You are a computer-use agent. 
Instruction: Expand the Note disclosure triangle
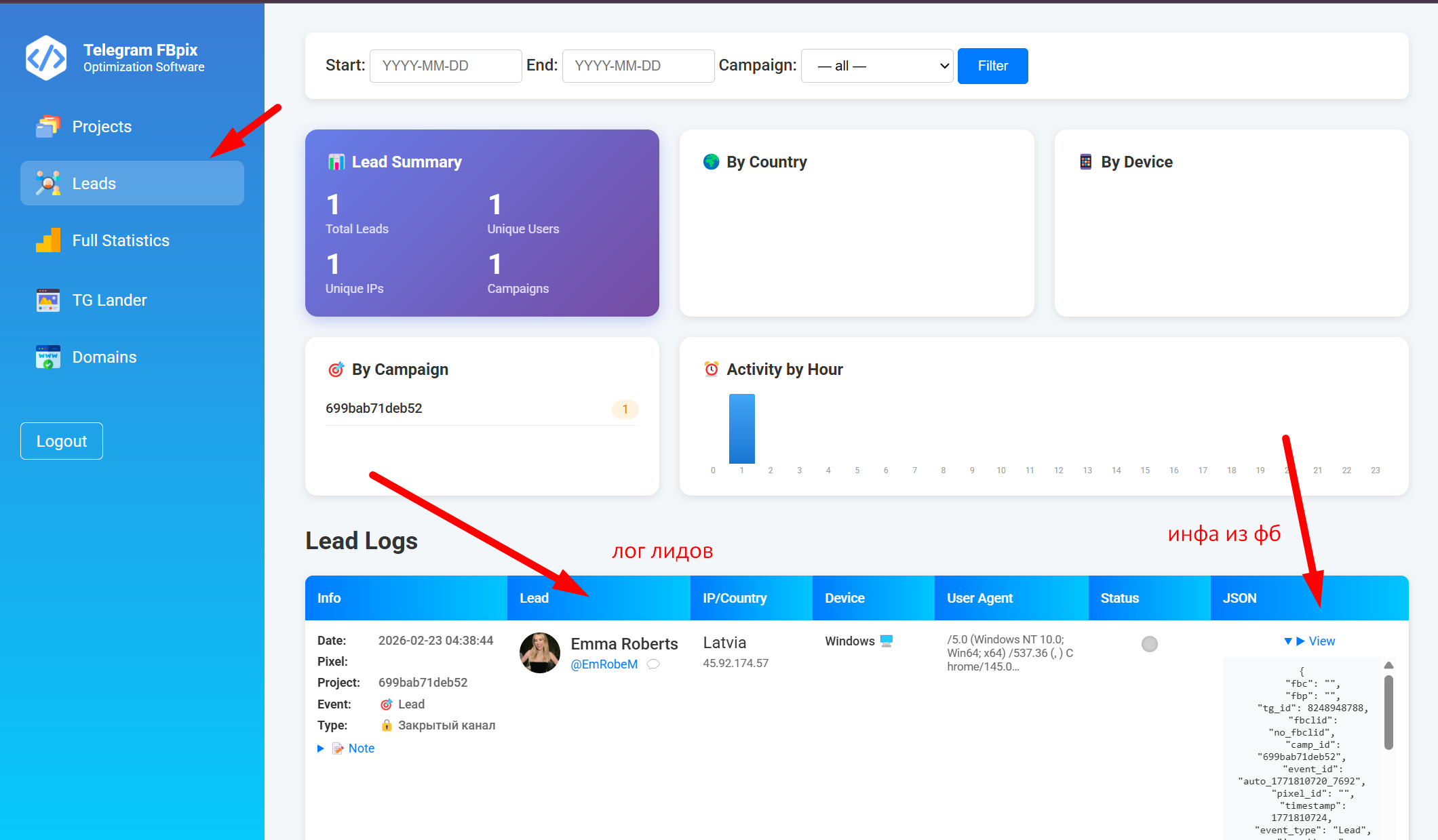coord(321,748)
